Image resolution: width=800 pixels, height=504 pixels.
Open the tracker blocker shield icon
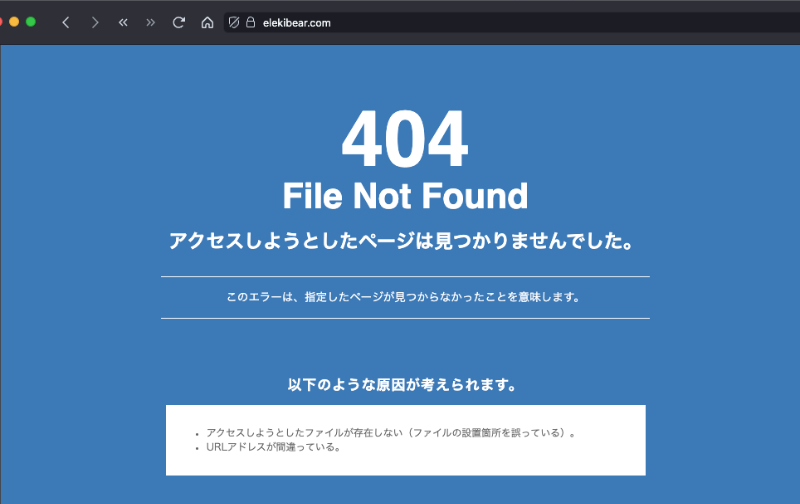[x=233, y=22]
